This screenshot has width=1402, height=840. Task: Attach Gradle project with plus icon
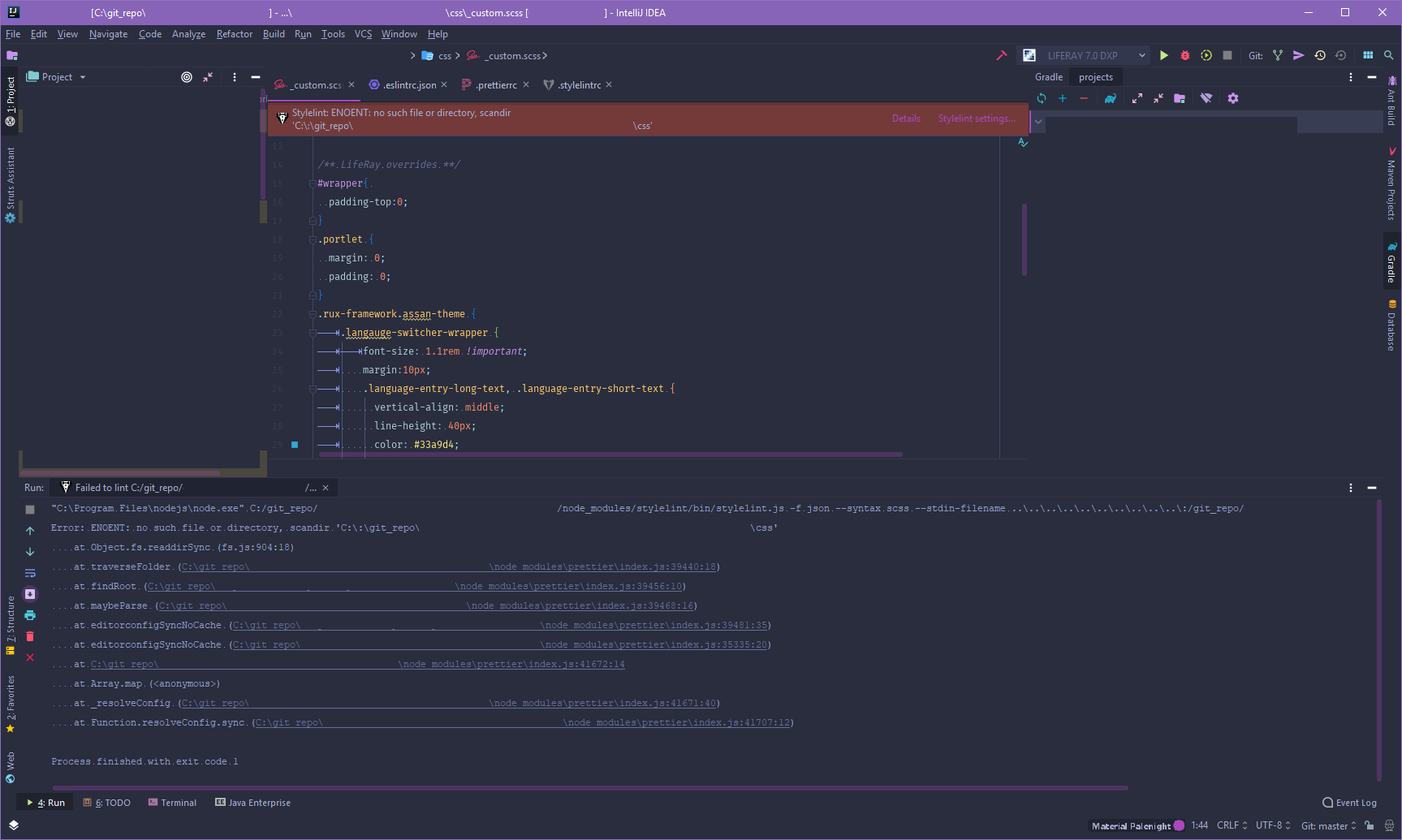coord(1063,98)
